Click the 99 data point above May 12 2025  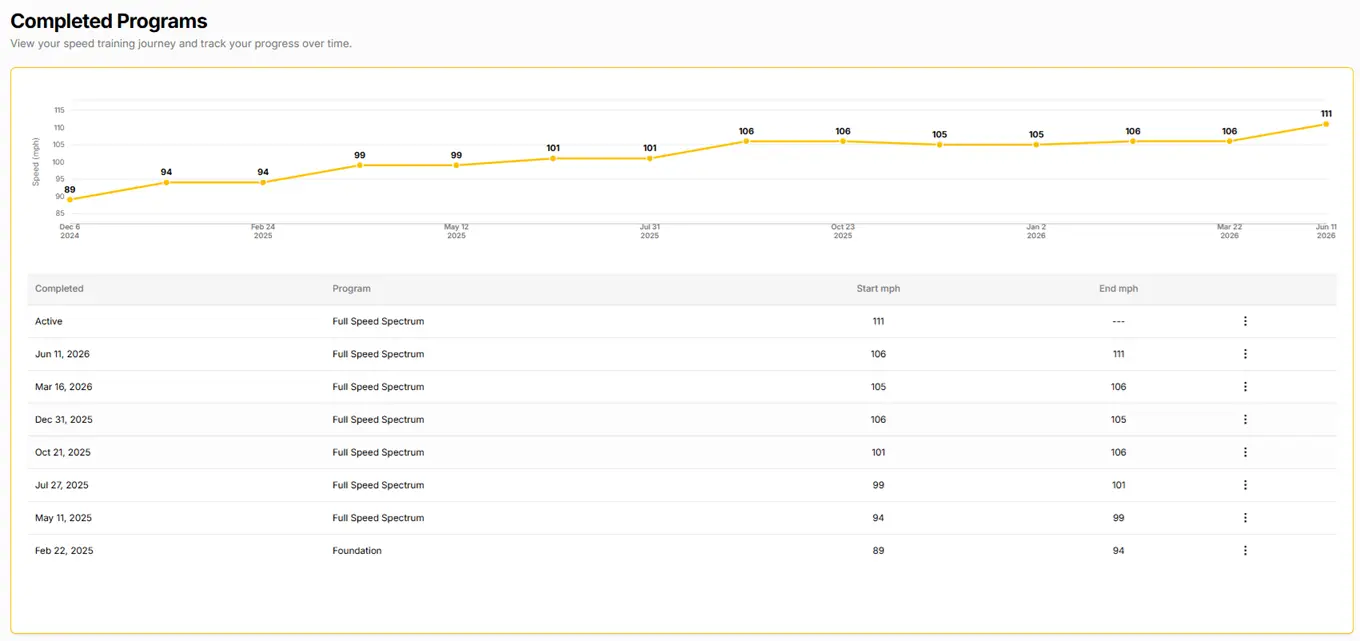[x=456, y=165]
